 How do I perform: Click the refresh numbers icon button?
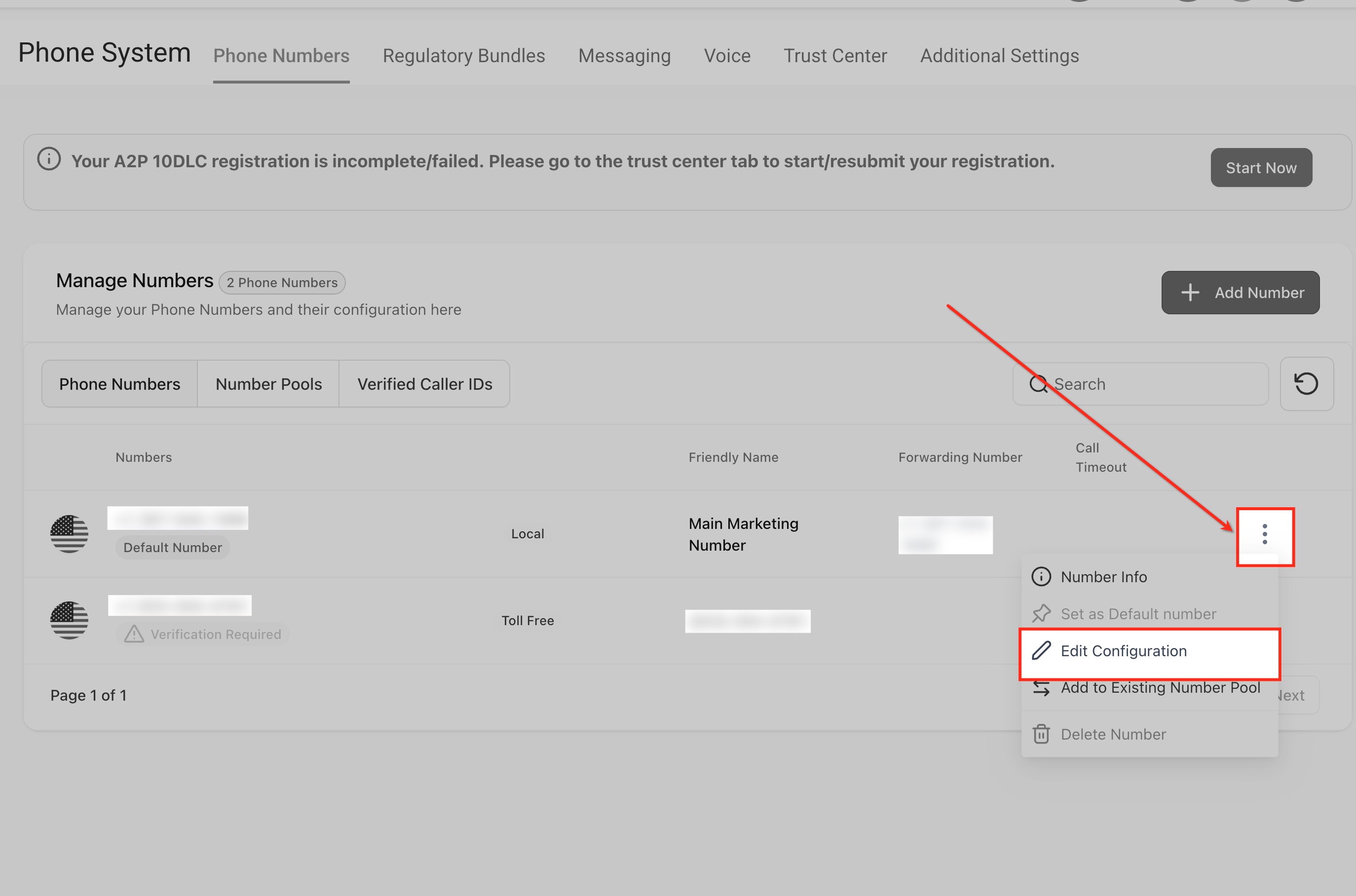1306,384
